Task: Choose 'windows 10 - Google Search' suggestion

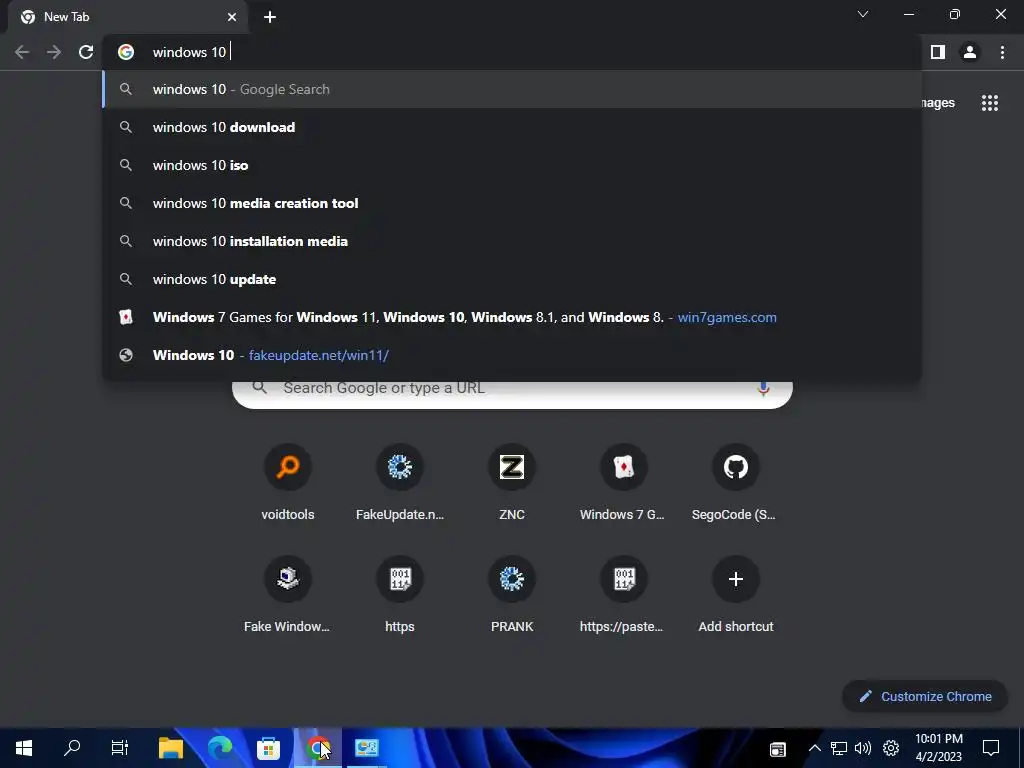Action: 512,89
